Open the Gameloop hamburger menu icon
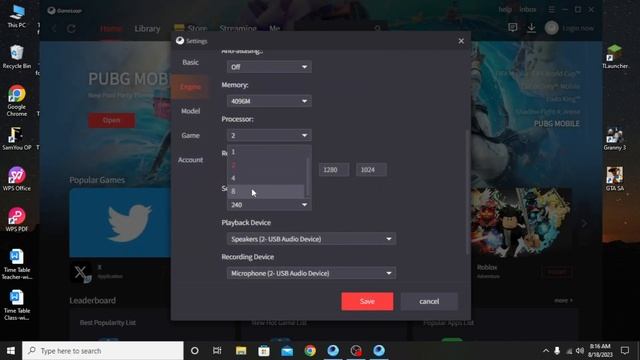640x360 pixels. pos(551,9)
